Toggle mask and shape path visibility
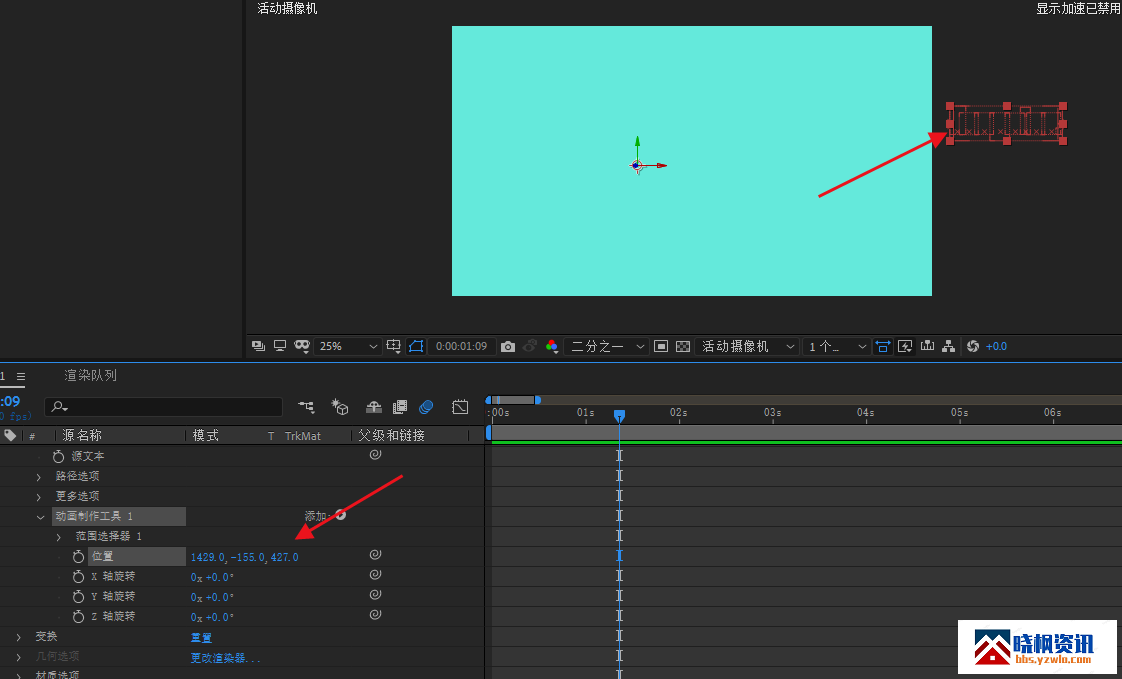 416,346
